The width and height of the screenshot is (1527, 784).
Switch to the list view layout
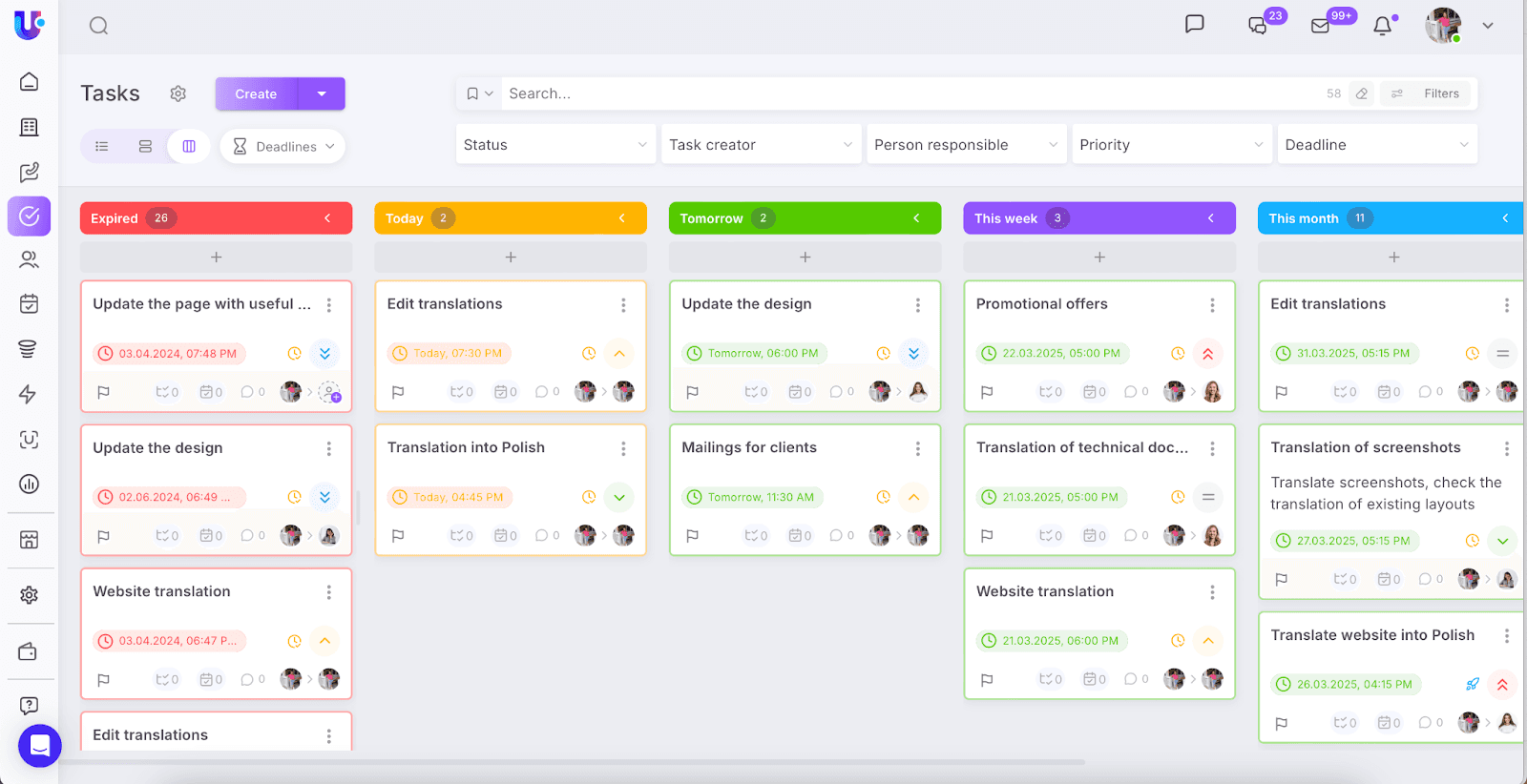coord(102,146)
